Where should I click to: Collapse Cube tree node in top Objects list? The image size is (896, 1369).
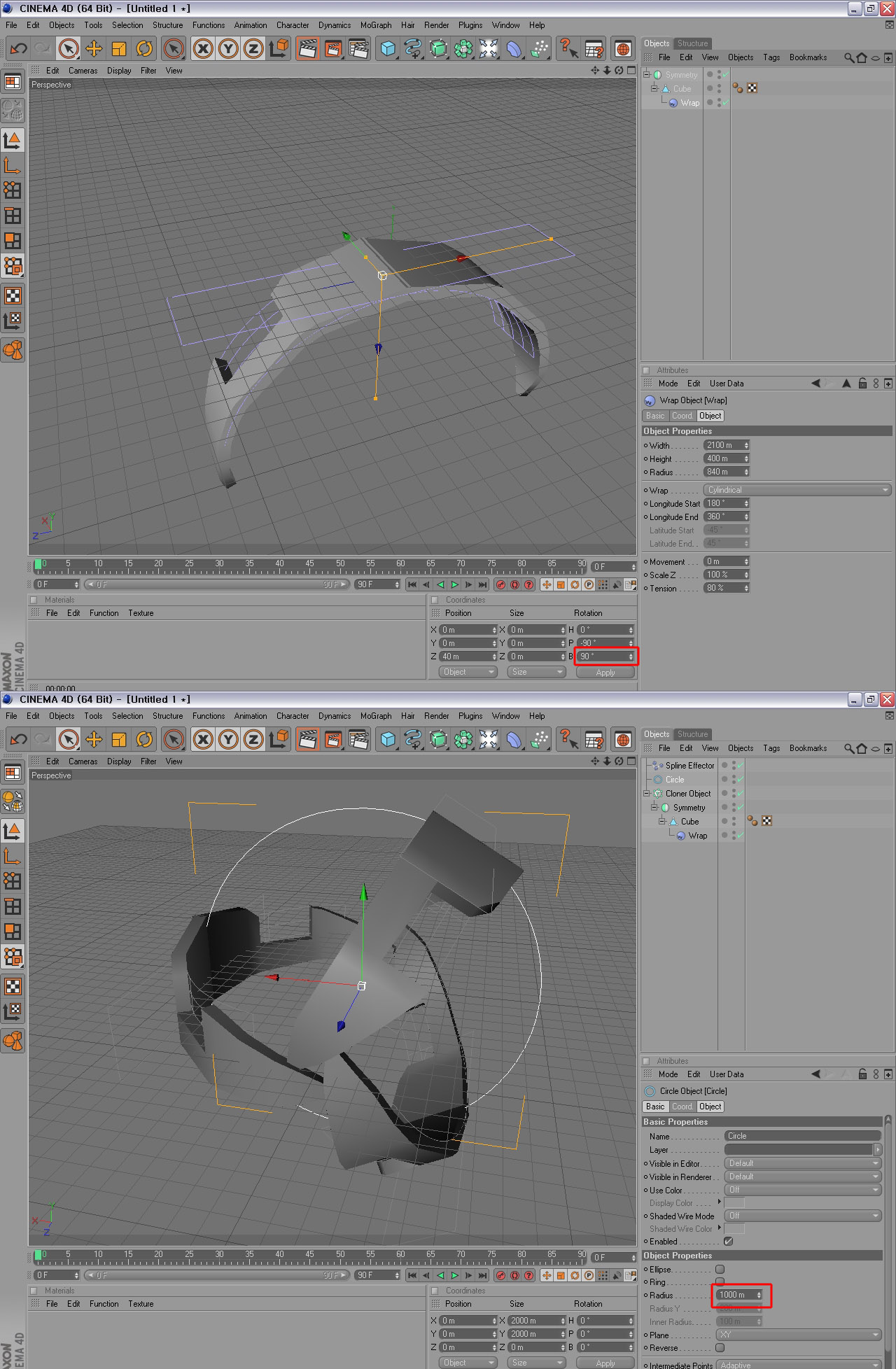[x=654, y=89]
